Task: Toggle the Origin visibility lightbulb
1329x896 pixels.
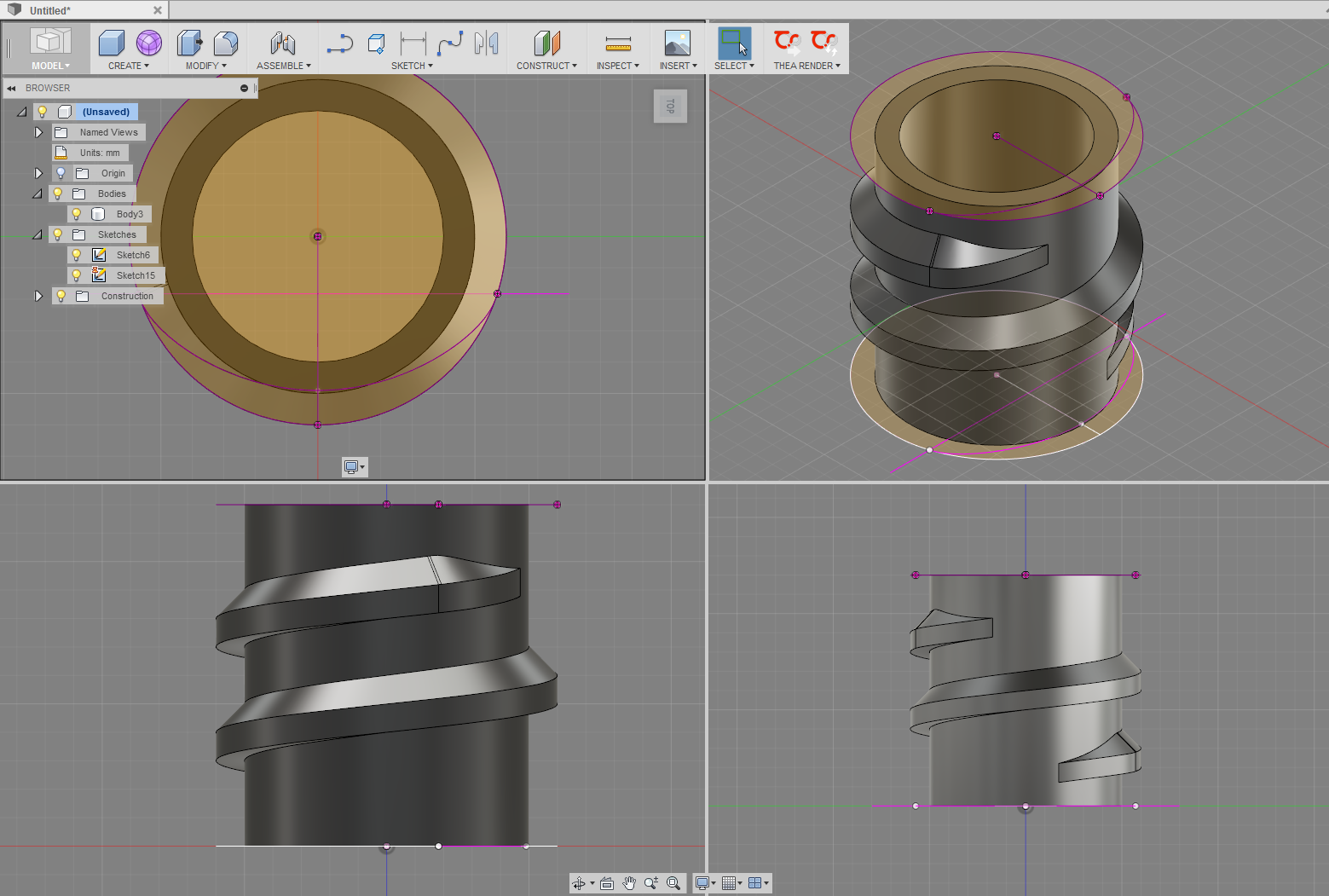Action: 61,172
